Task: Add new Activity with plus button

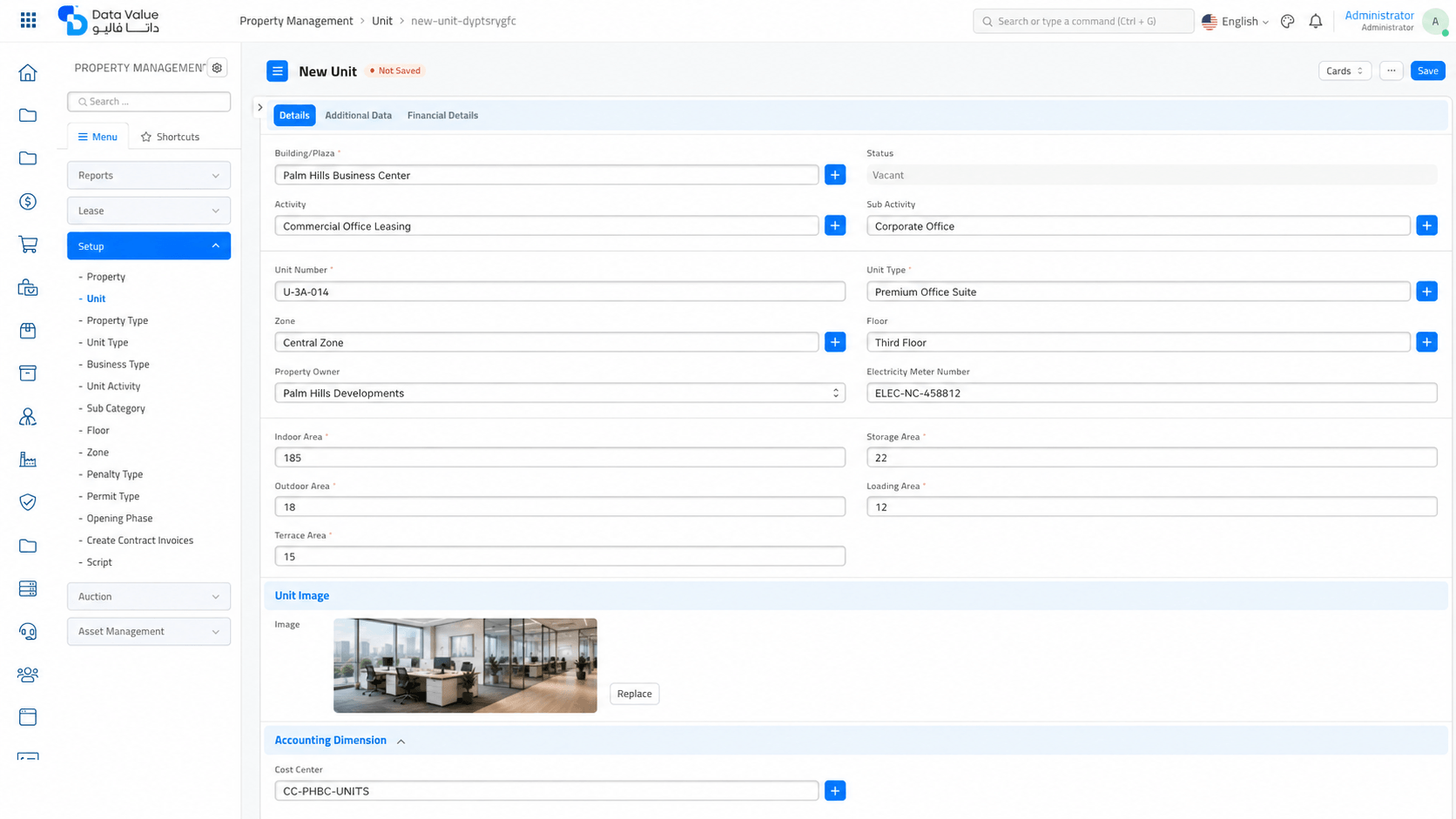Action: point(834,225)
